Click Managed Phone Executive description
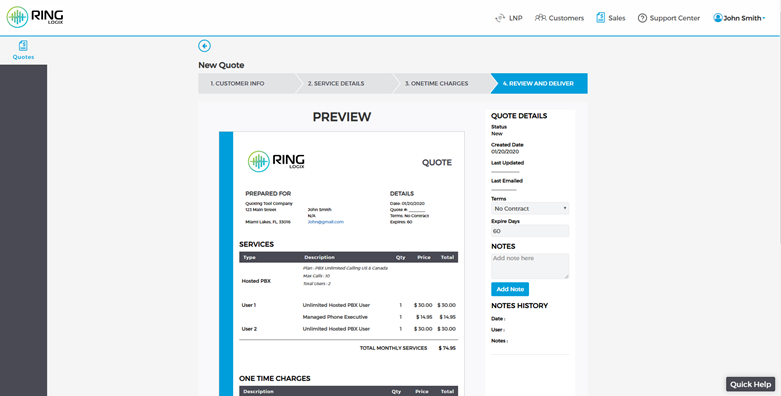This screenshot has height=396, width=781. [x=335, y=317]
